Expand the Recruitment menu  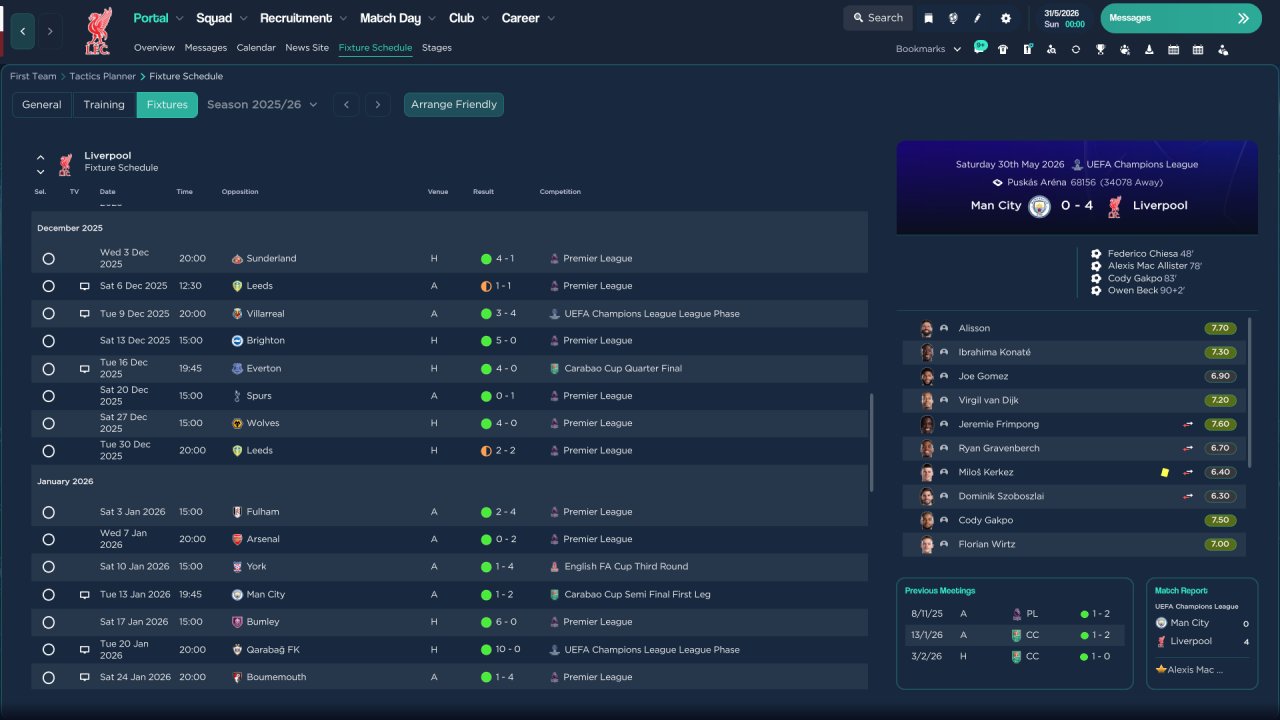coord(303,18)
